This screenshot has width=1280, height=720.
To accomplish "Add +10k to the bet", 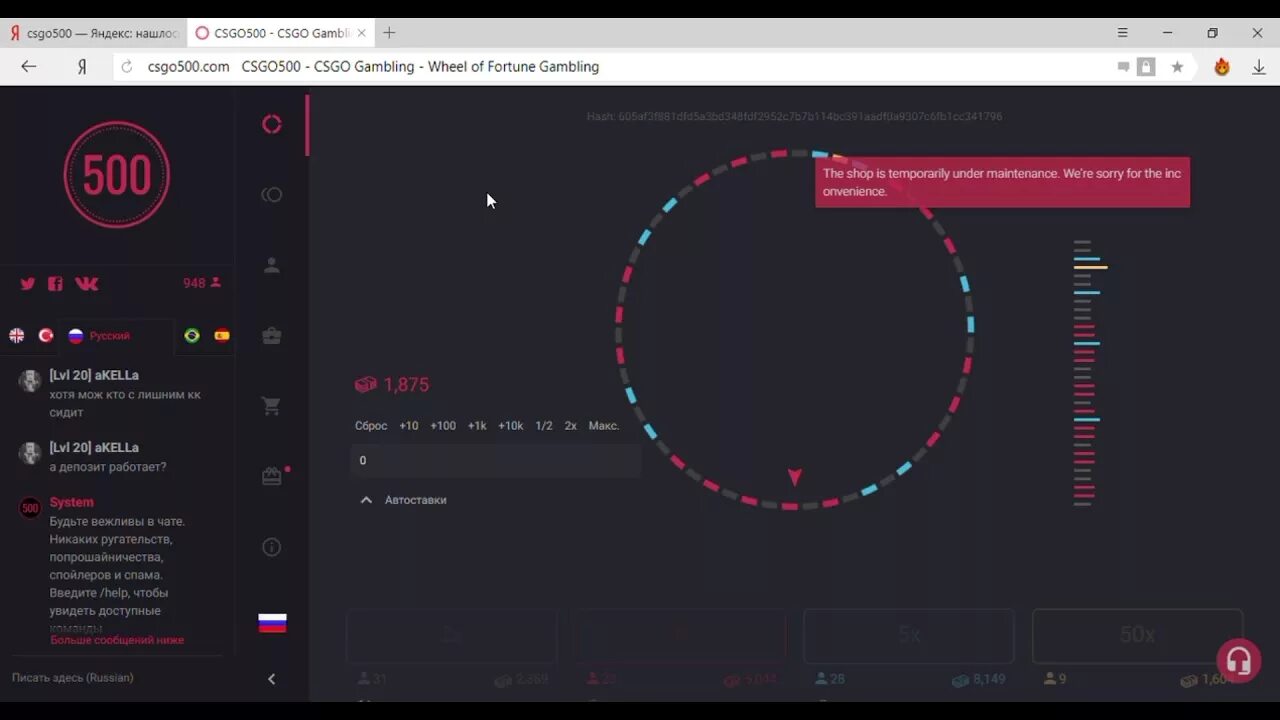I will [511, 426].
